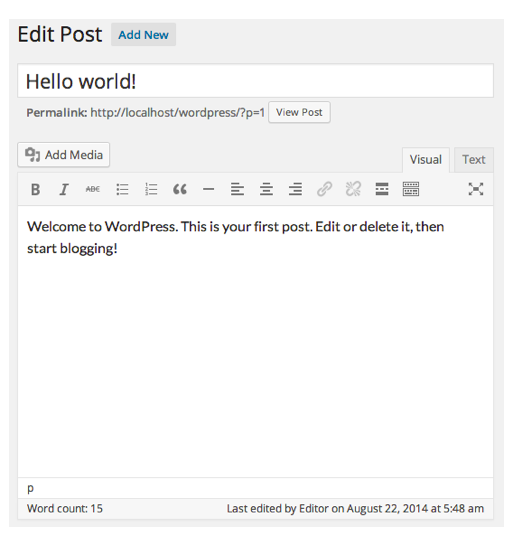Center align the text

266,189
